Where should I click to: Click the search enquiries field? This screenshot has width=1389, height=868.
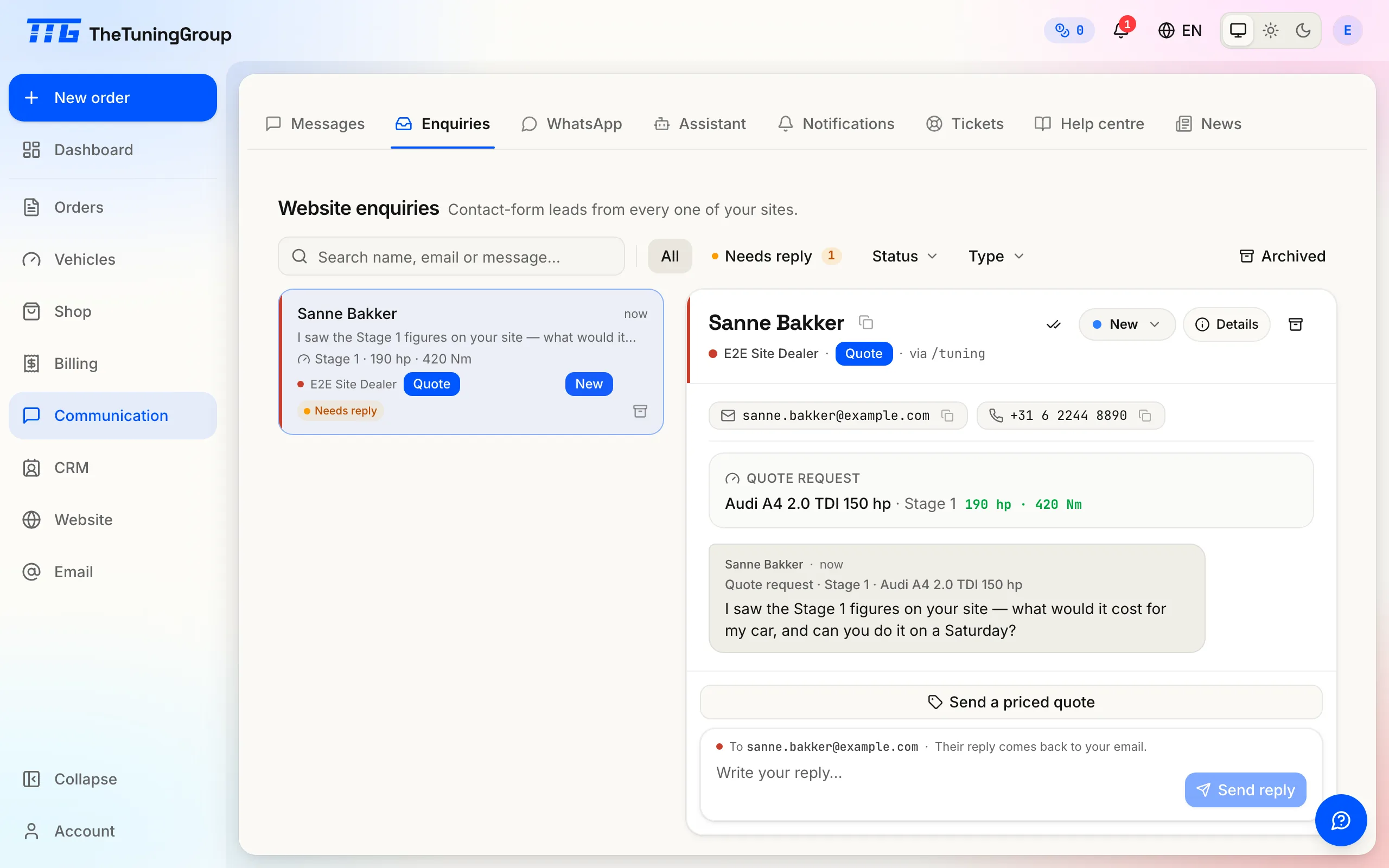[x=451, y=257]
